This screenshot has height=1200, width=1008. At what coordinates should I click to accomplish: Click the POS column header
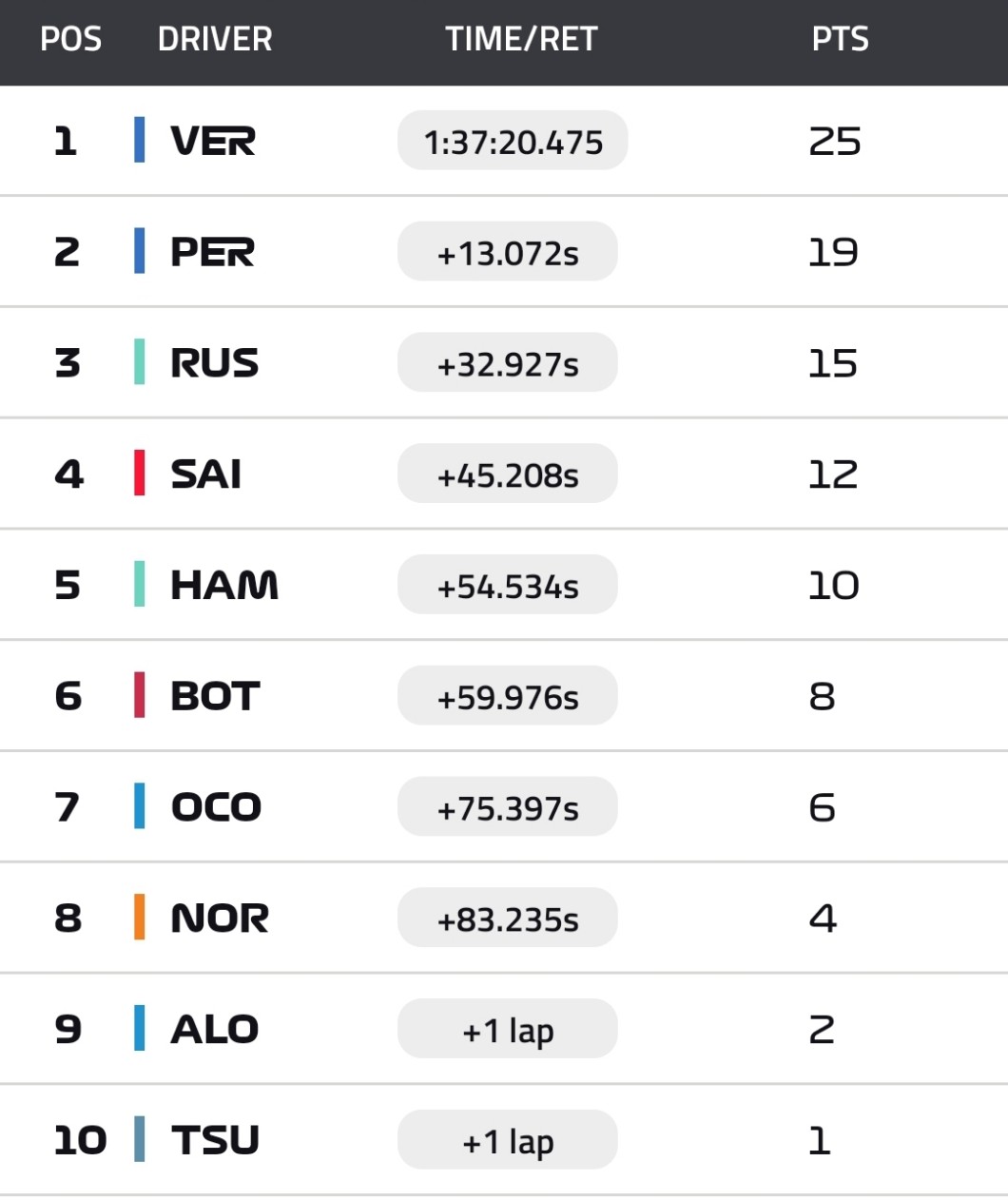pyautogui.click(x=70, y=39)
